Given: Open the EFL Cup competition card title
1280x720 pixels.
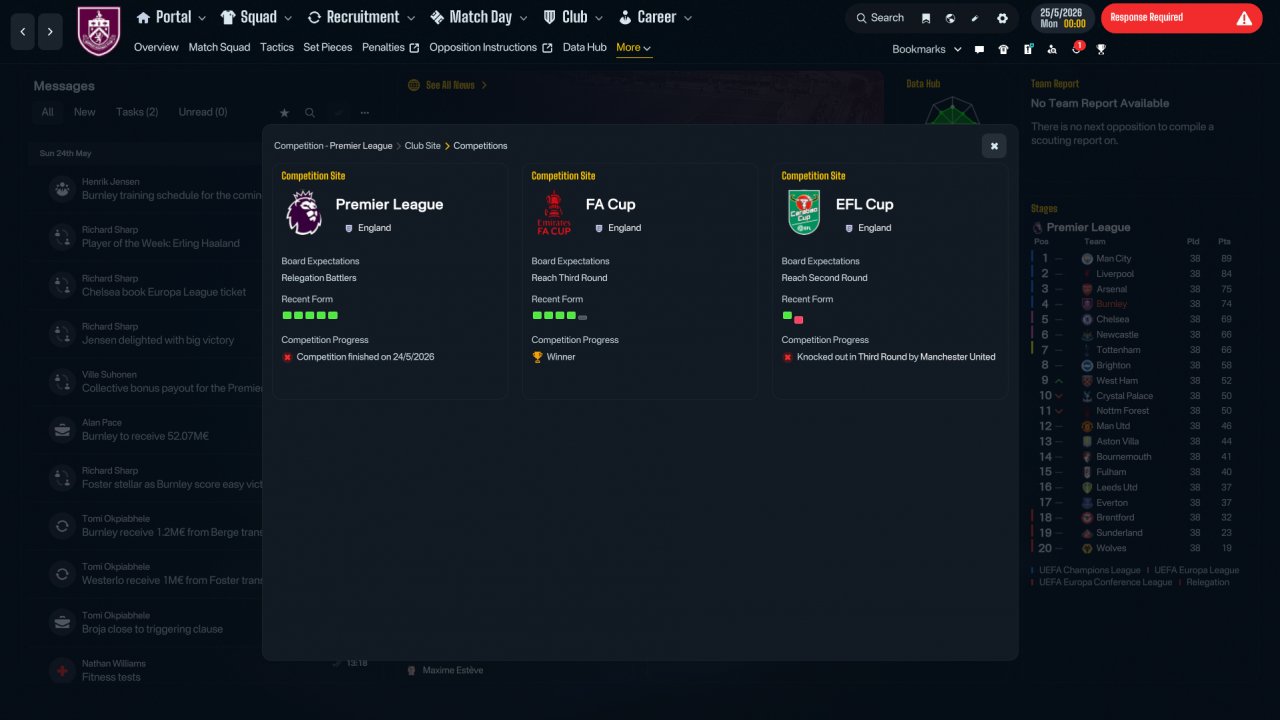Looking at the screenshot, I should 864,204.
